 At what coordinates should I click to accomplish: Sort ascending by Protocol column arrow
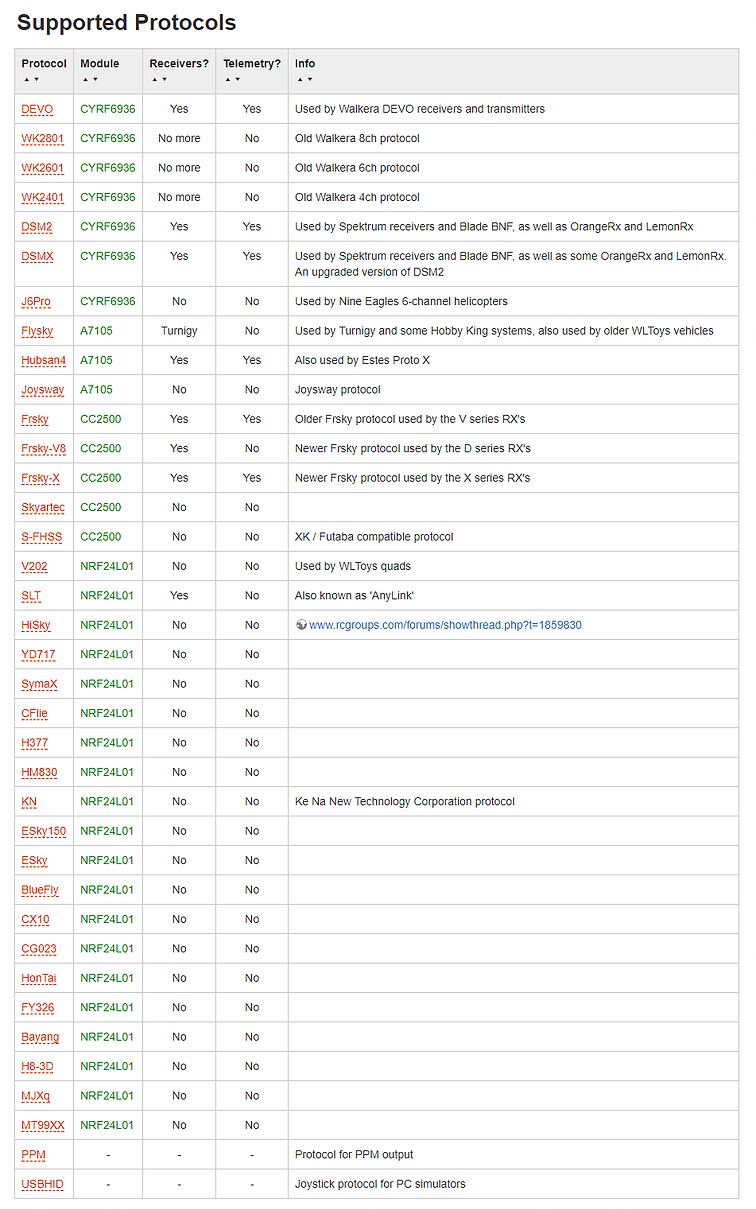[x=25, y=79]
